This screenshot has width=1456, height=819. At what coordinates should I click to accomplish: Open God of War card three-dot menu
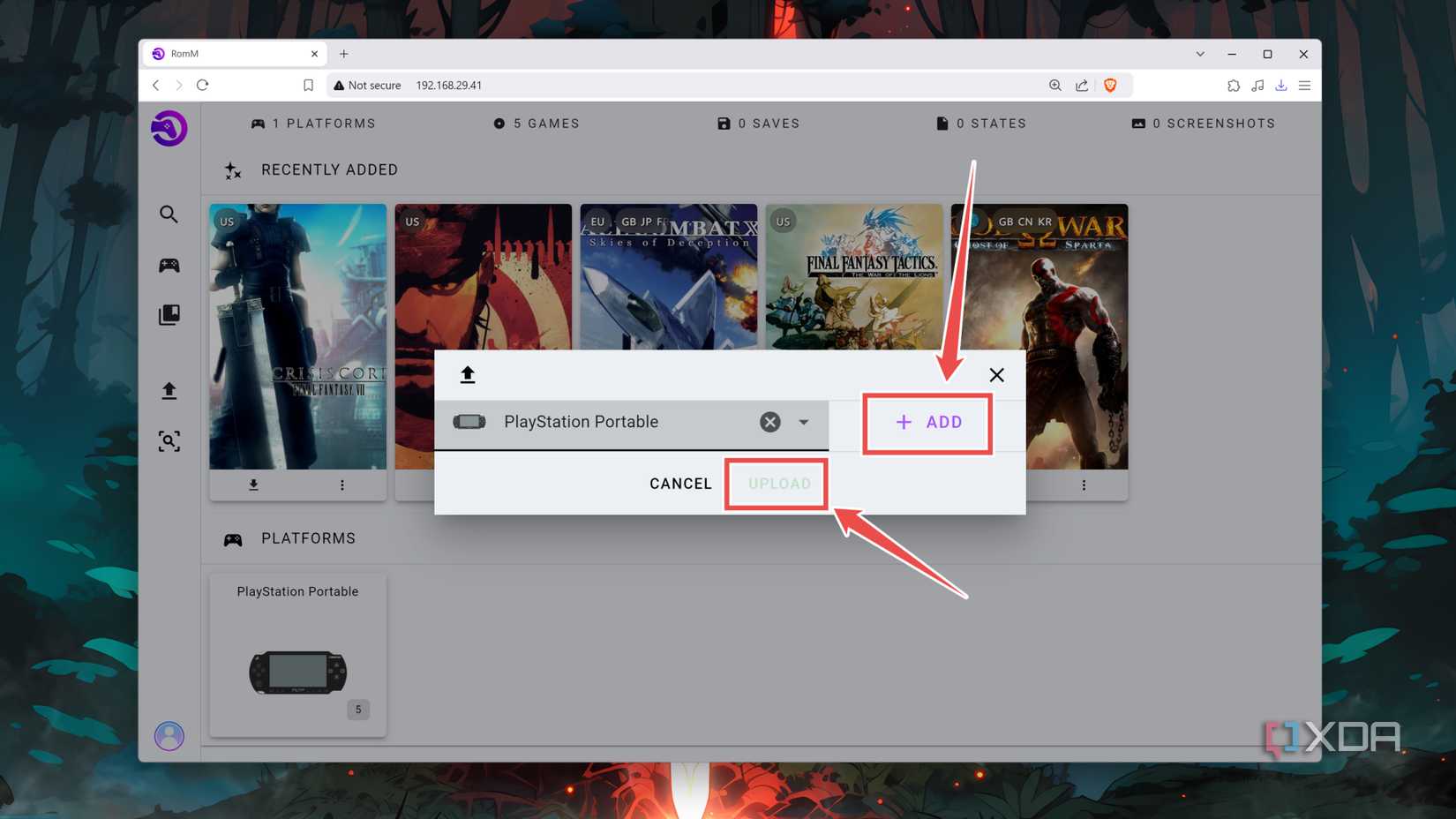click(1084, 485)
